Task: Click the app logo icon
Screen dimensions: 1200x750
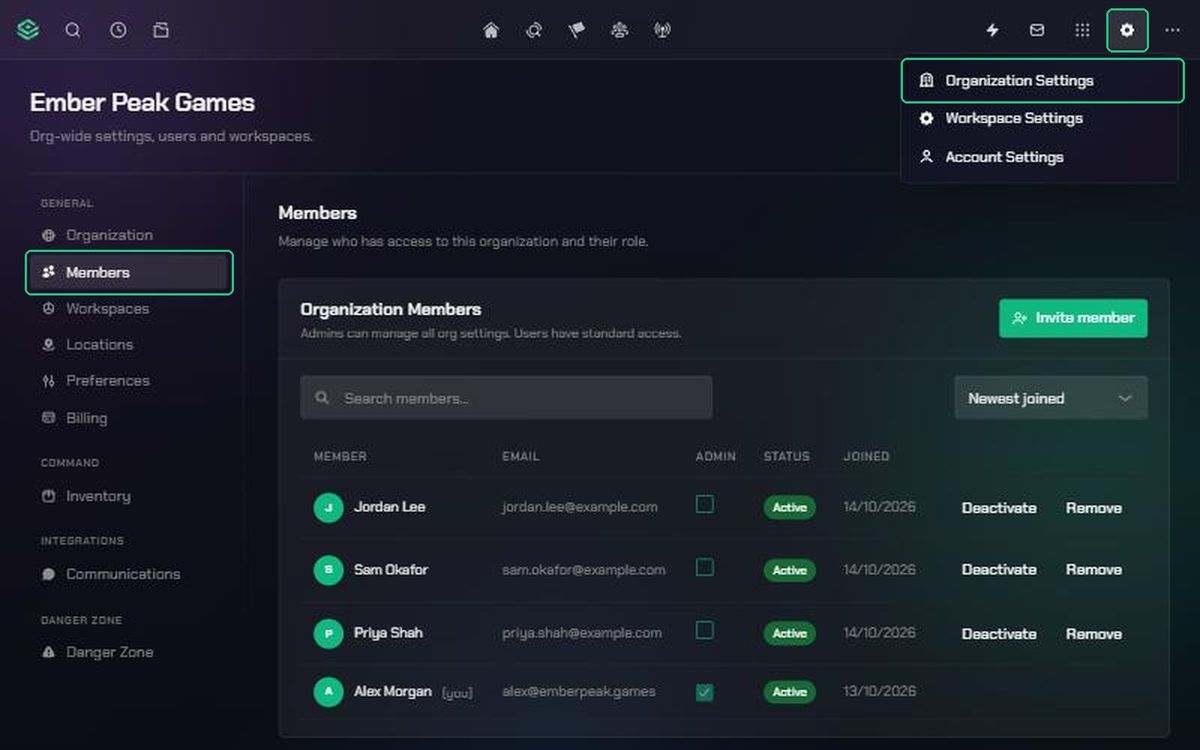Action: click(x=28, y=30)
